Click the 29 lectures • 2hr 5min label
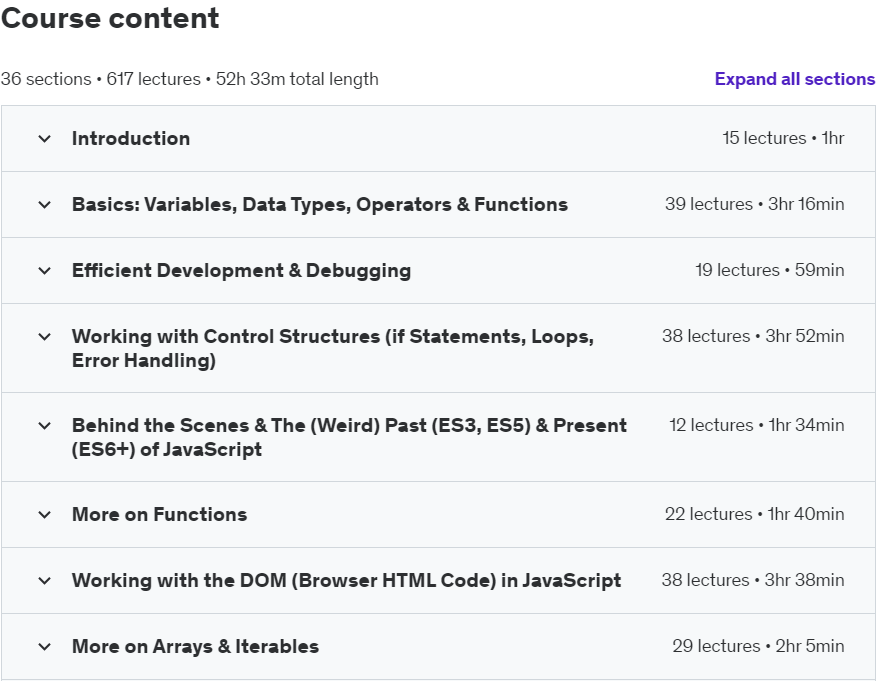 pos(758,647)
